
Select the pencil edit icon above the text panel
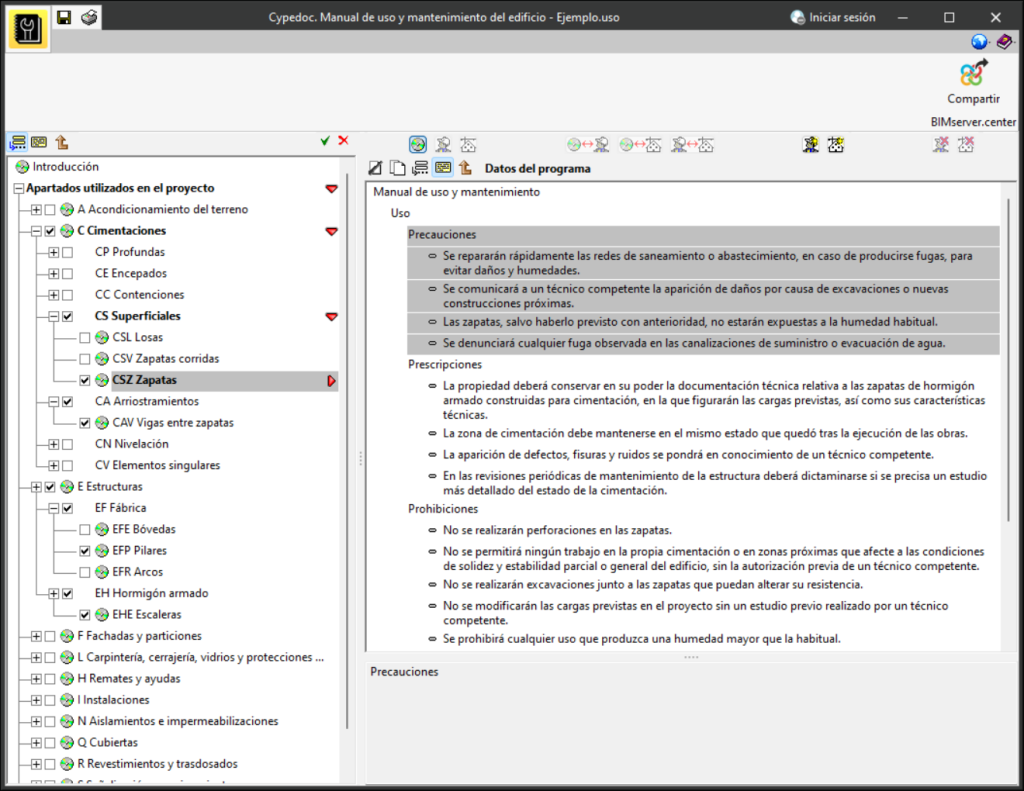pyautogui.click(x=377, y=167)
